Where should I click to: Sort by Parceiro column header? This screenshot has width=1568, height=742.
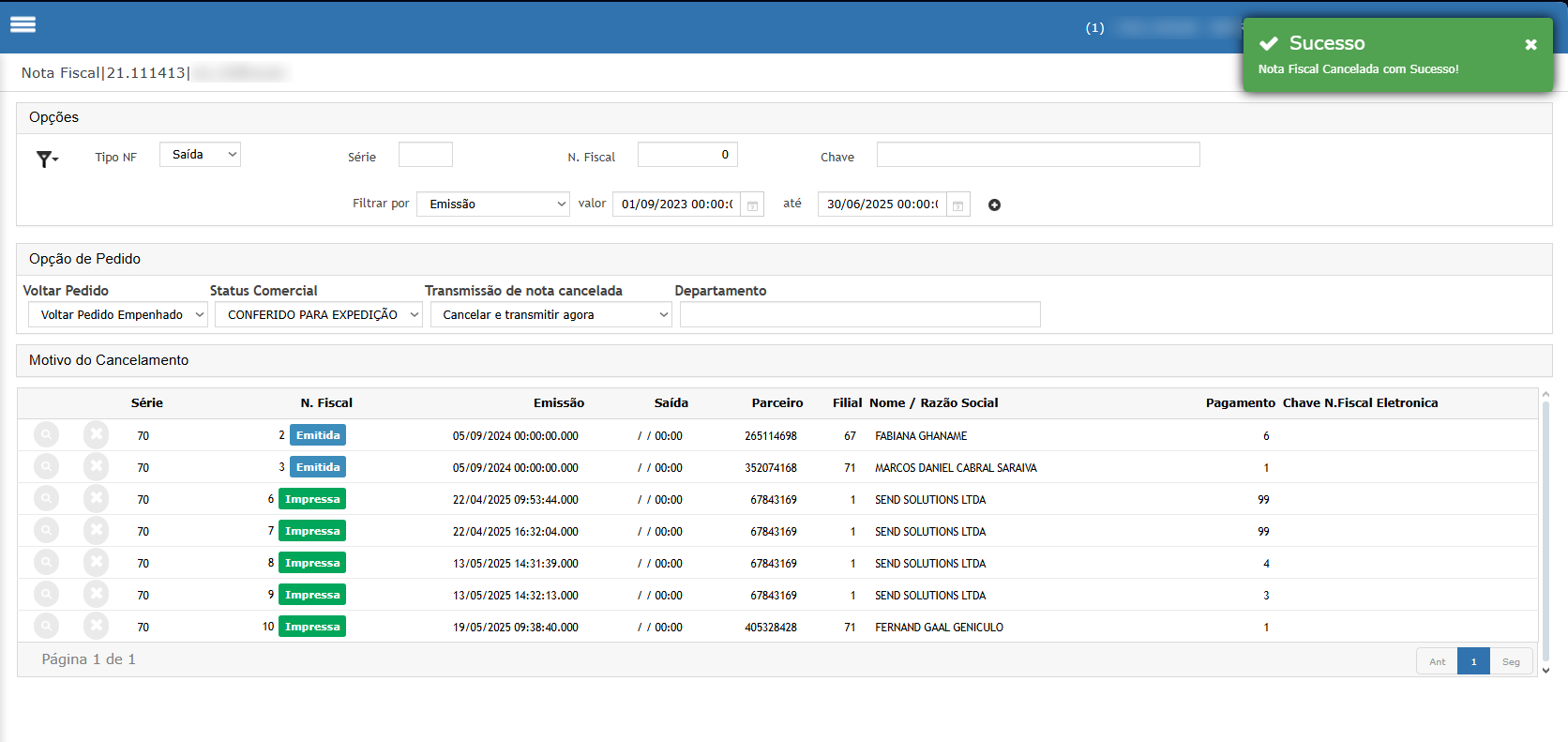click(x=777, y=402)
